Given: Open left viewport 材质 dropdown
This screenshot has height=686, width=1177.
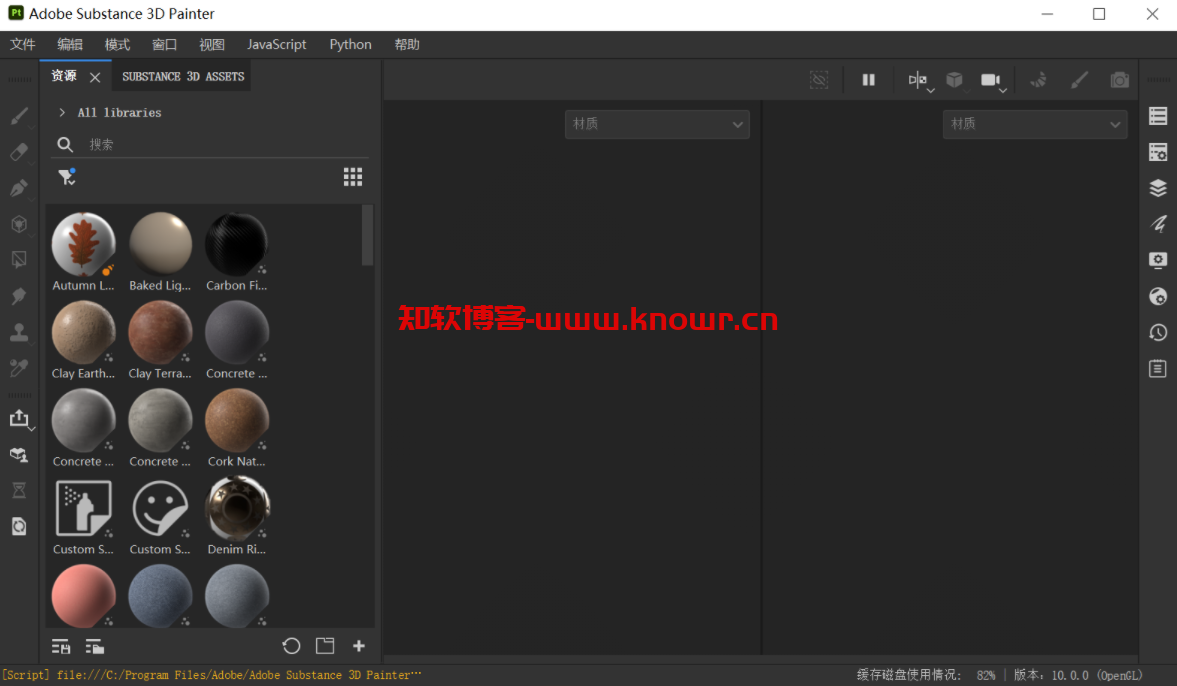Looking at the screenshot, I should pyautogui.click(x=657, y=124).
